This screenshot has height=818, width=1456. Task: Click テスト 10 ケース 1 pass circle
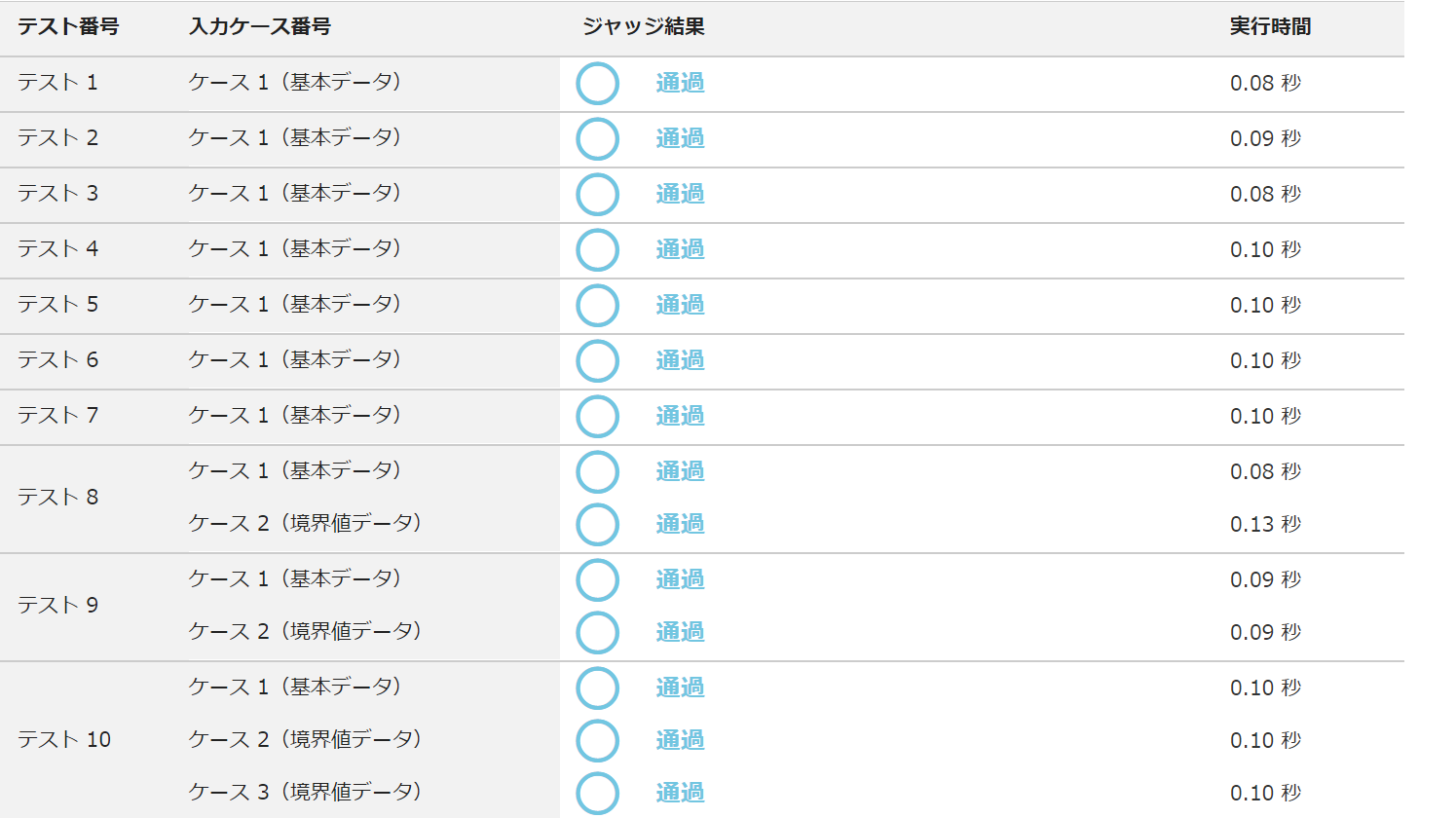[x=597, y=688]
